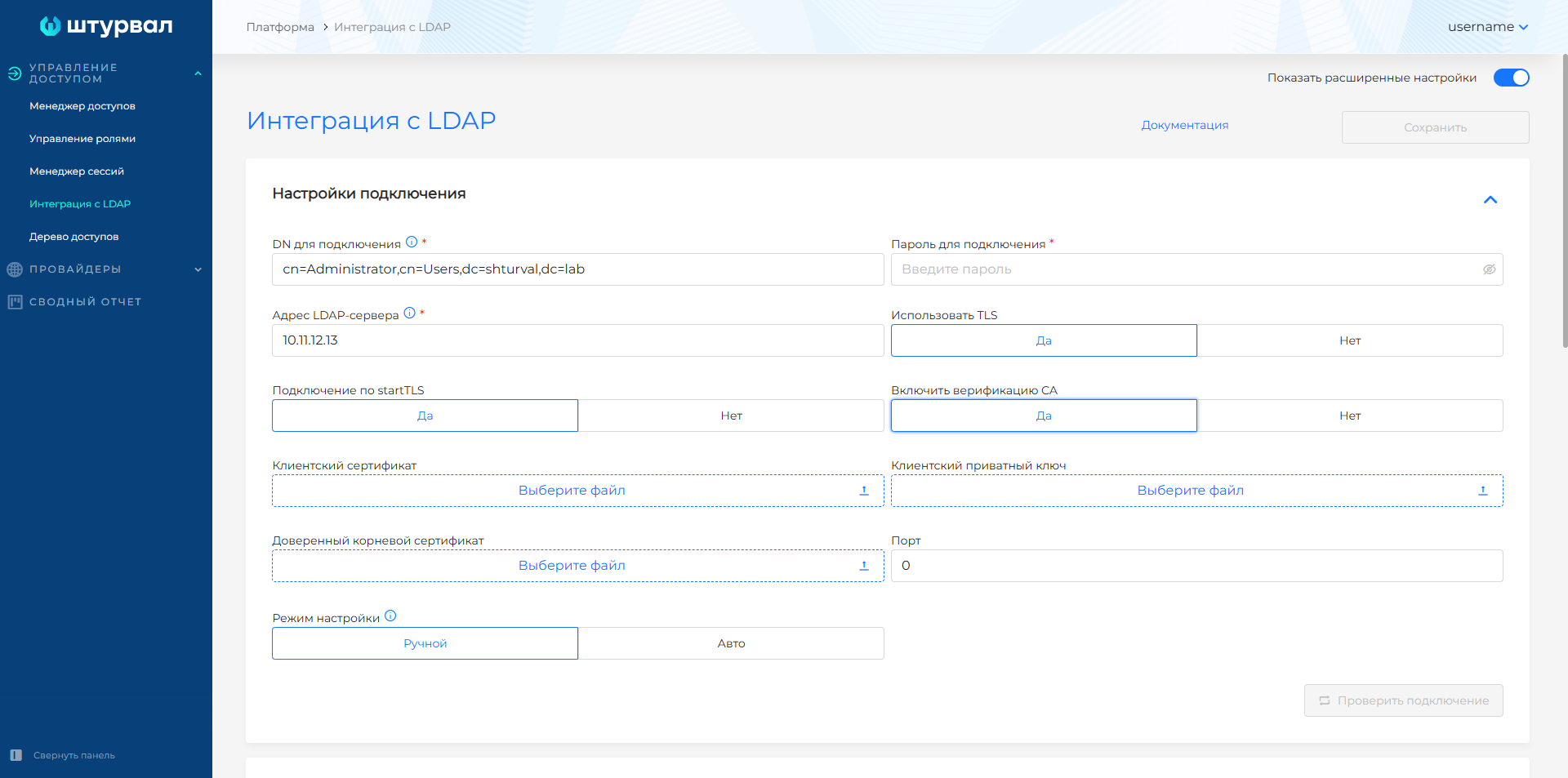Click the Свернуть панель sidebar icon

[x=16, y=755]
